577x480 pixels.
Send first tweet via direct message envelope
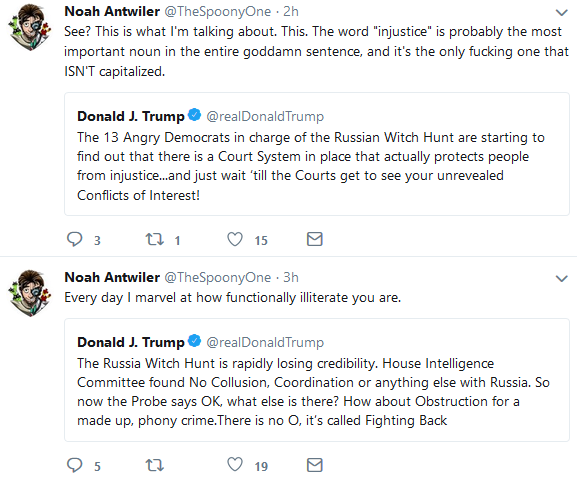point(315,239)
